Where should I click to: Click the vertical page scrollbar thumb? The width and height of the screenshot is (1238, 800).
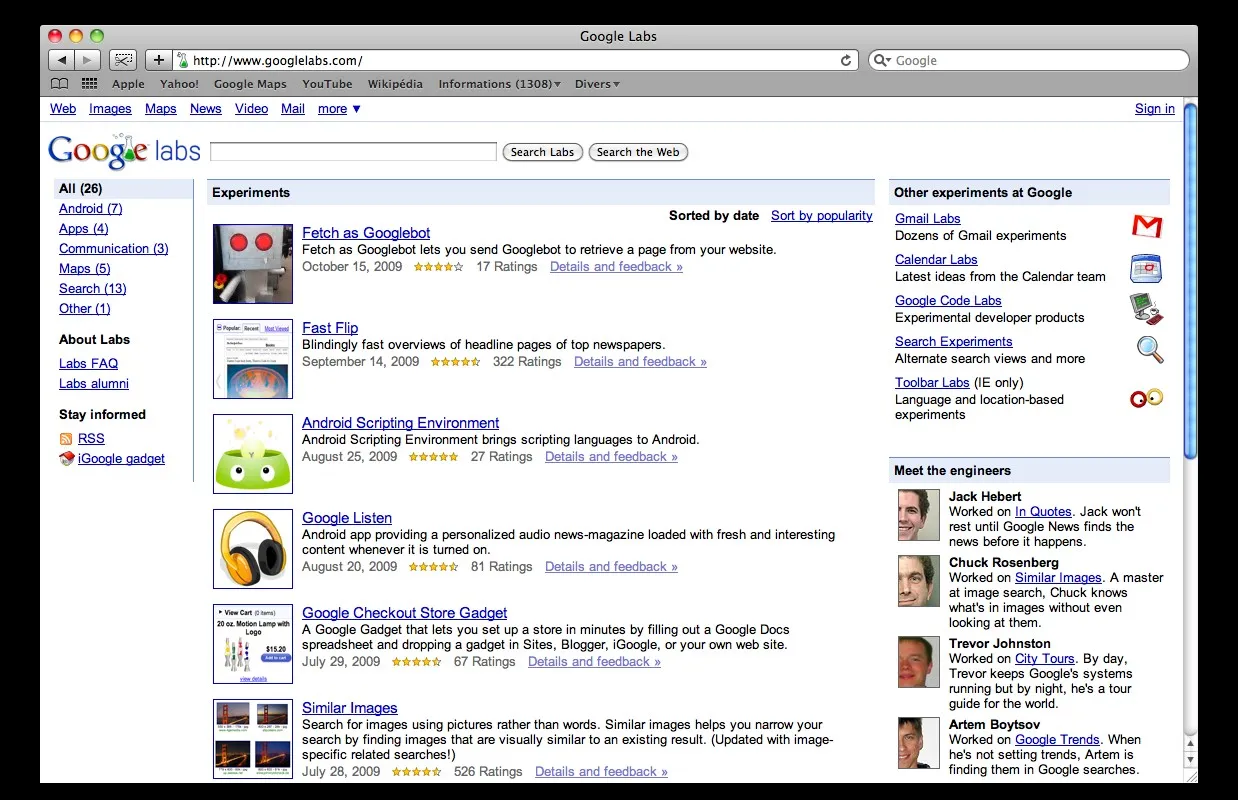1190,280
